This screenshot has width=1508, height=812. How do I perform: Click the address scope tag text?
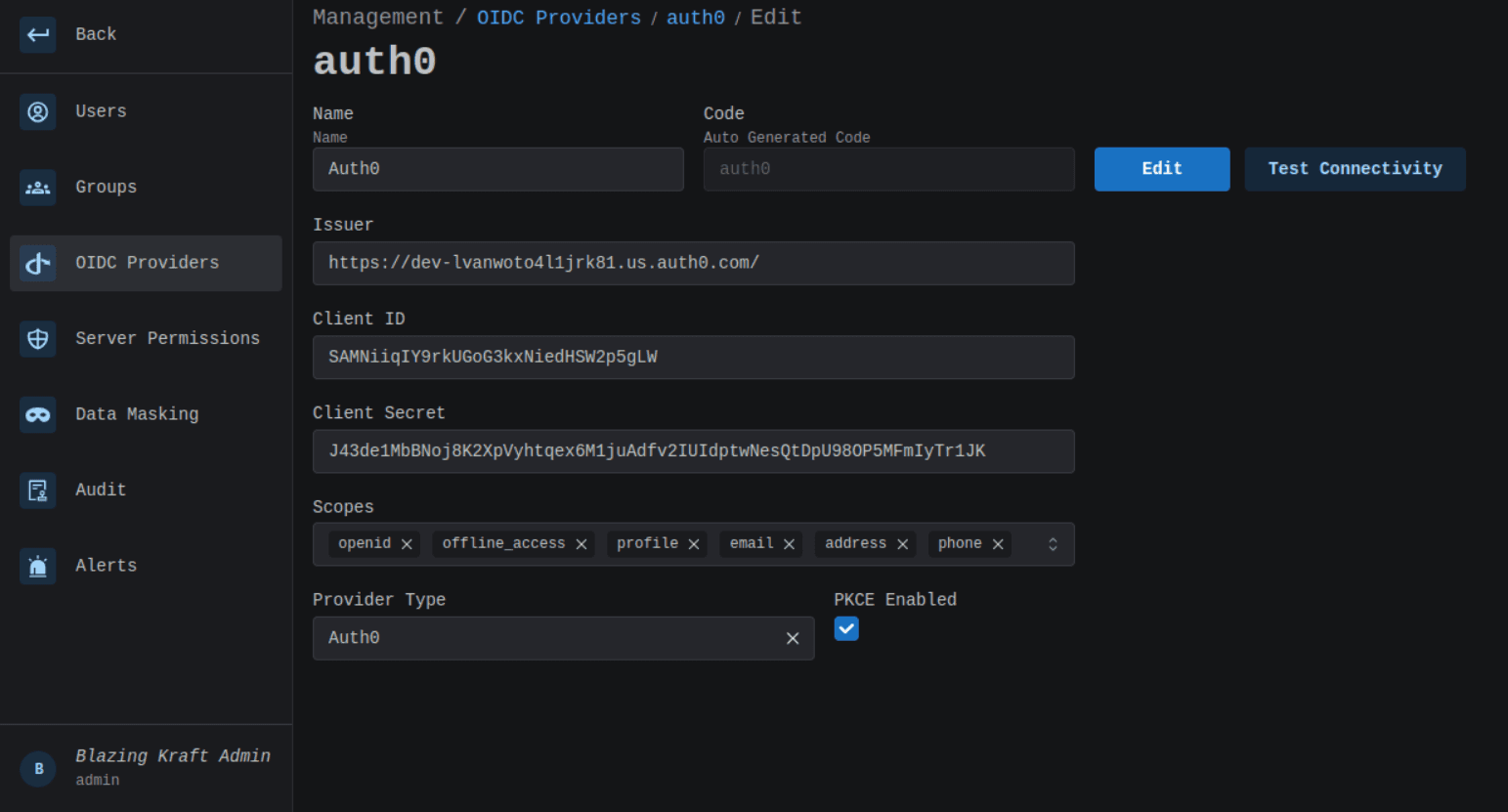(855, 543)
